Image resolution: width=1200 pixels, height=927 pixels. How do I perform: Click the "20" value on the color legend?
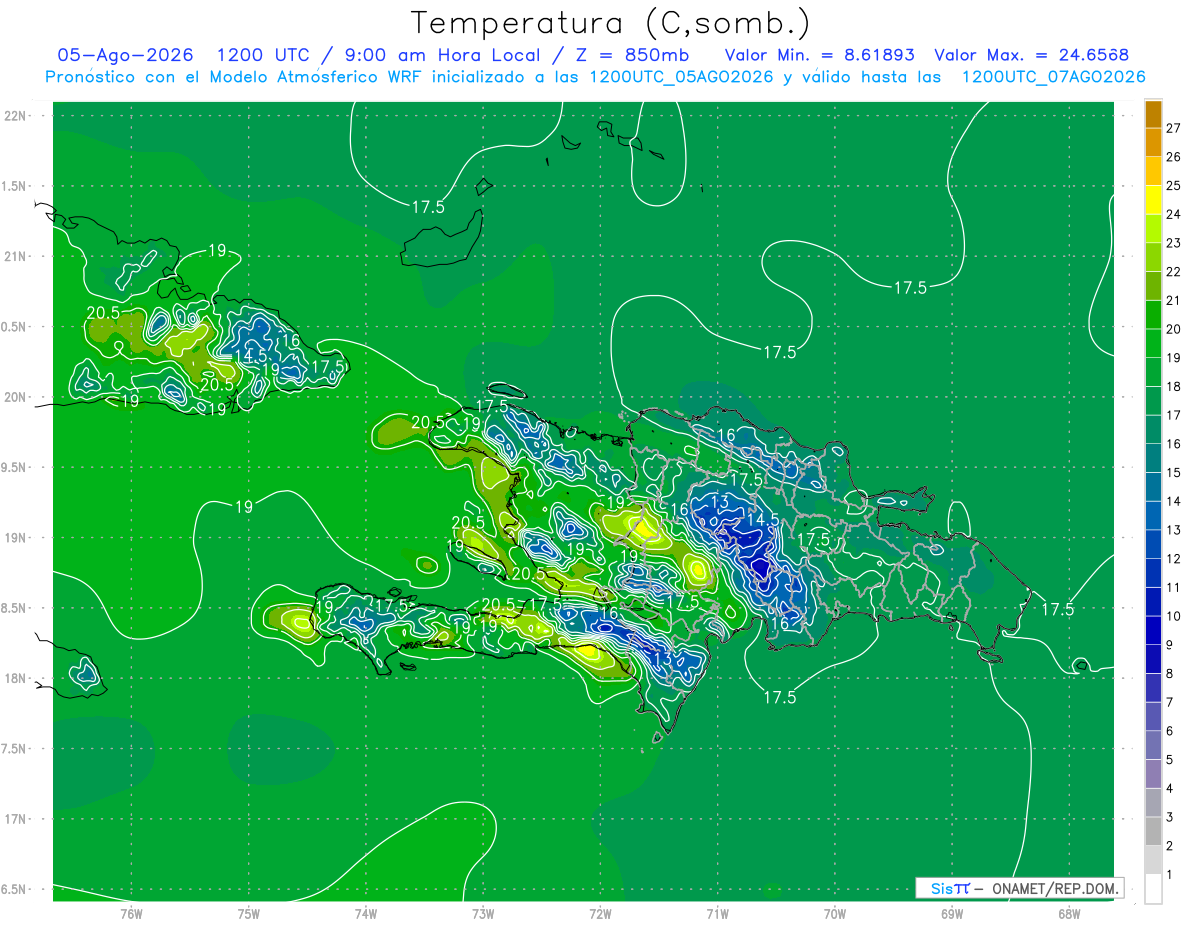click(1174, 329)
